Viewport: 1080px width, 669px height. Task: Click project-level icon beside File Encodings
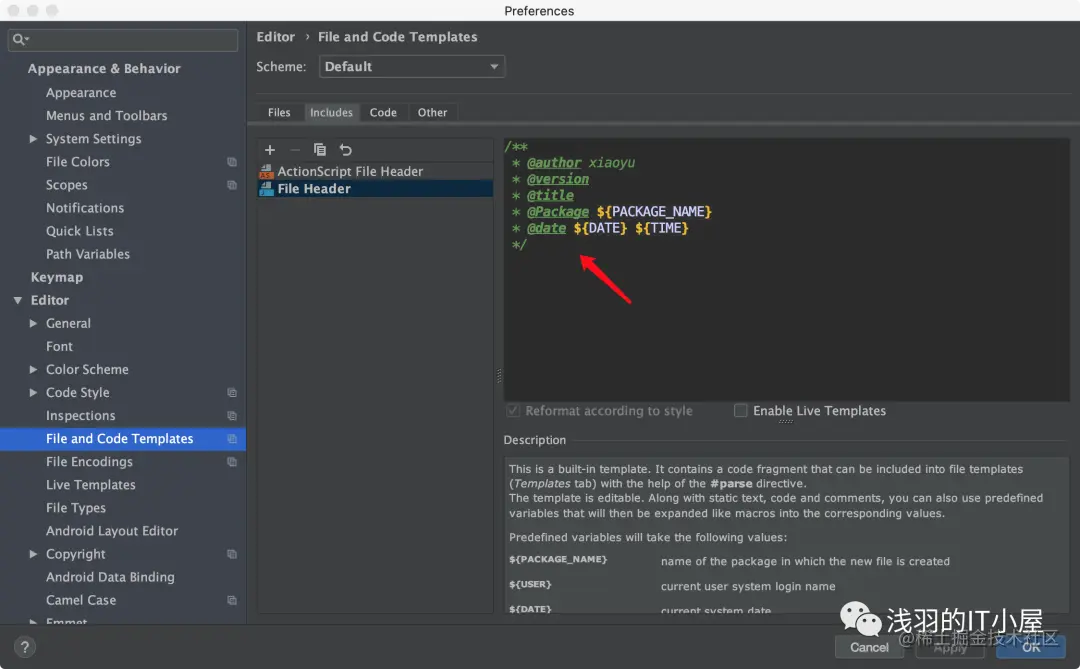232,462
